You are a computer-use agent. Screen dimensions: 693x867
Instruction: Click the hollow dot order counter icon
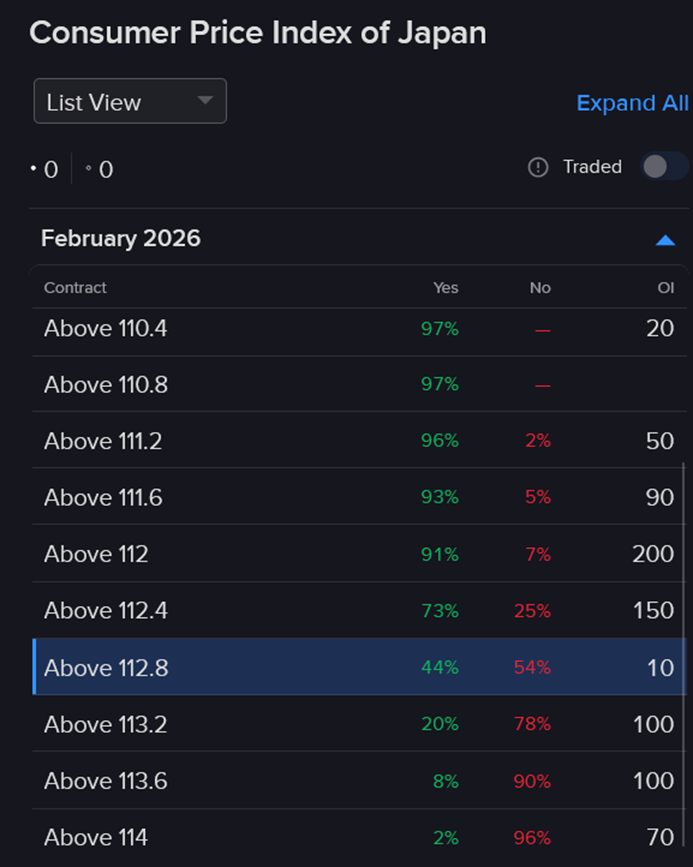(x=89, y=169)
